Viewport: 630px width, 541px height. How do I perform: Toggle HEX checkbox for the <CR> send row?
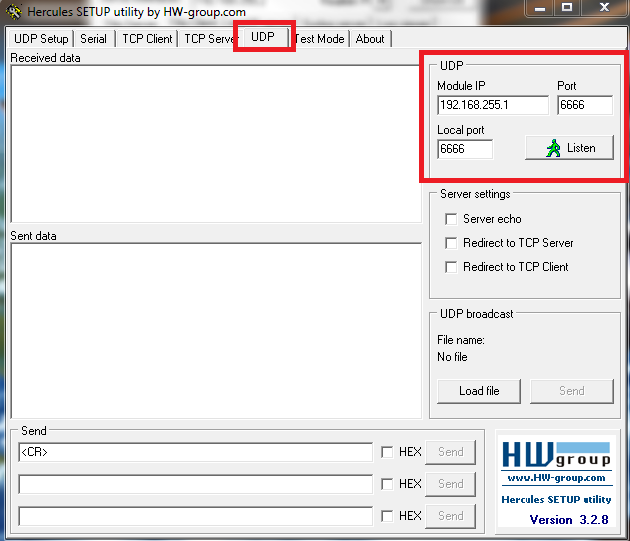coord(387,452)
